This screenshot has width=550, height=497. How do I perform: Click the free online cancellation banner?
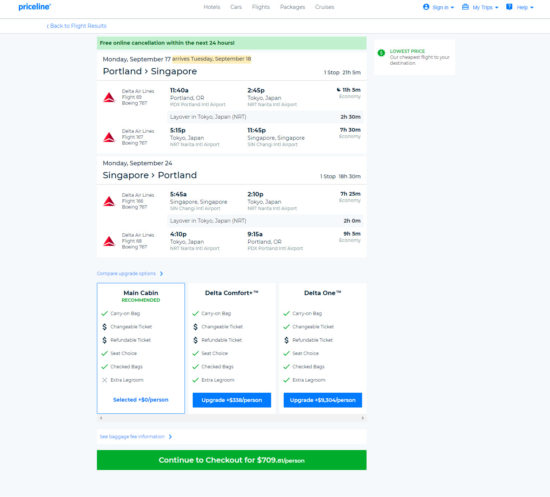click(x=232, y=43)
